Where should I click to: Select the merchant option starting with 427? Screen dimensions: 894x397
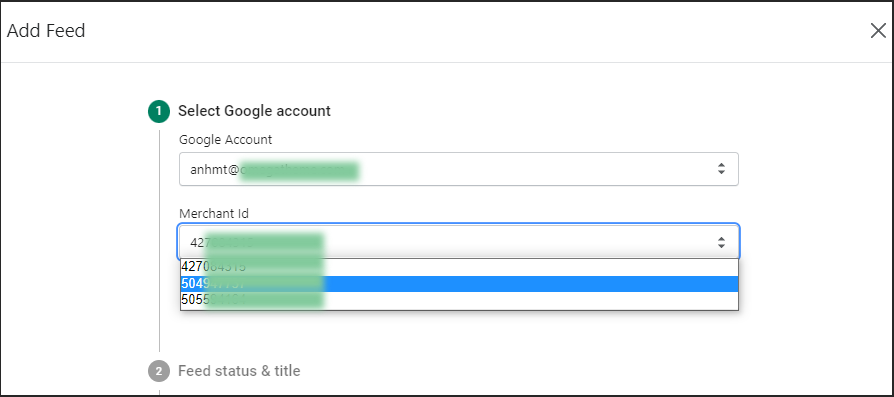point(459,267)
